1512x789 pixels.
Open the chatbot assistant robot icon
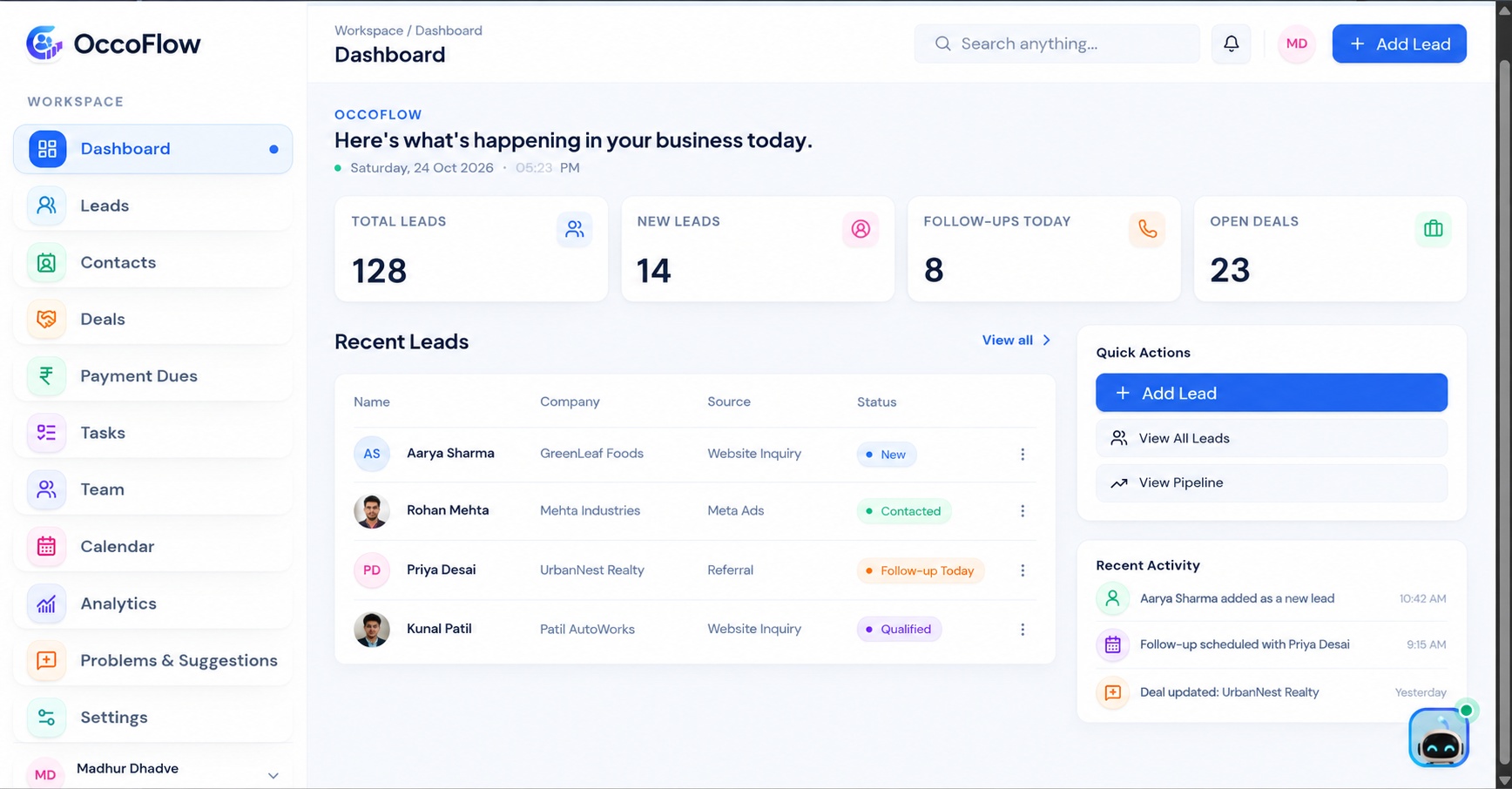click(1439, 737)
